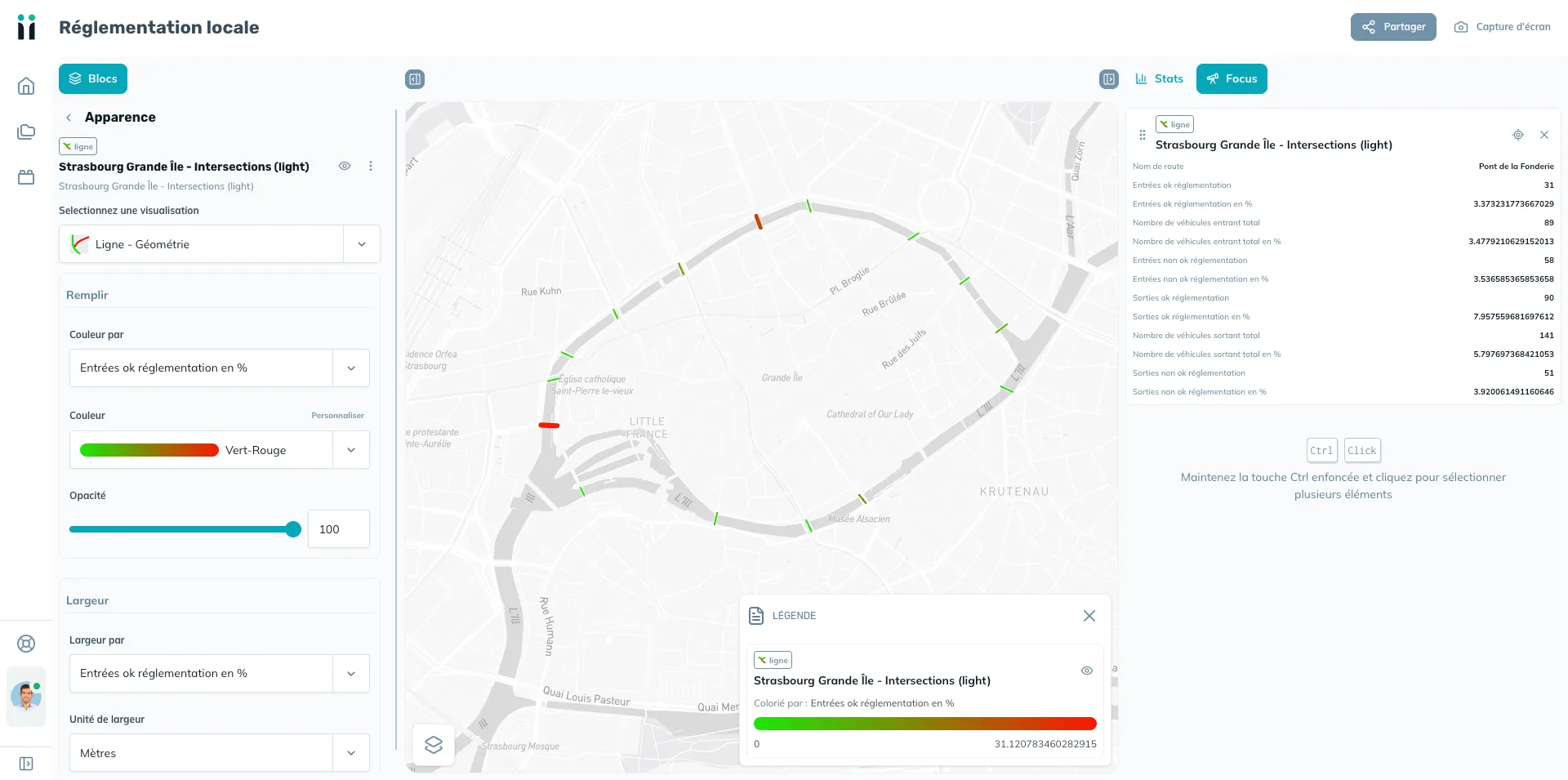Click the Remplir section heading
The image size is (1568, 780).
[x=87, y=295]
